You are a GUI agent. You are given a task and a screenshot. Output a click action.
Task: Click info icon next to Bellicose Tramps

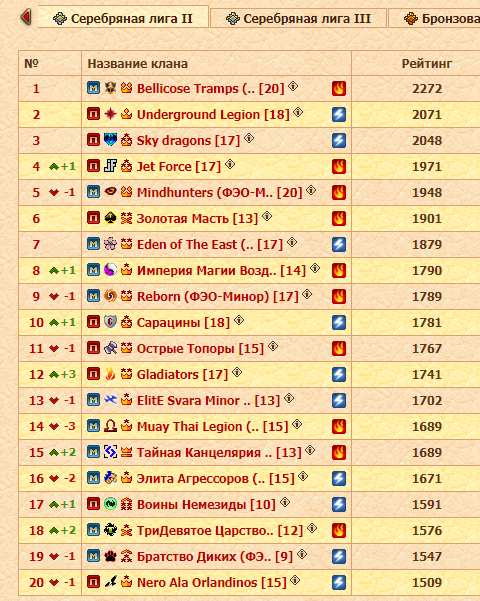click(x=293, y=86)
